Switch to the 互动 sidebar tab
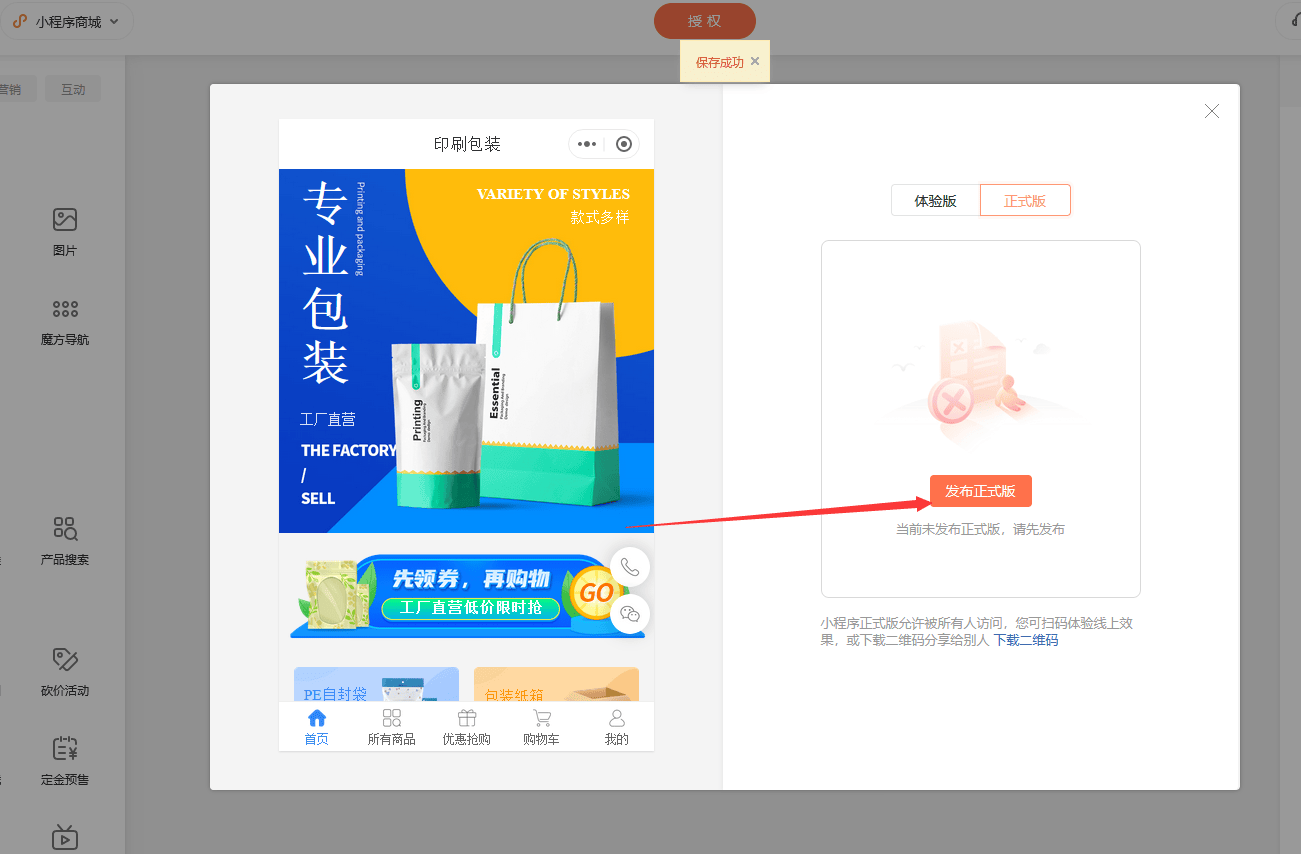This screenshot has height=854, width=1301. click(x=73, y=89)
